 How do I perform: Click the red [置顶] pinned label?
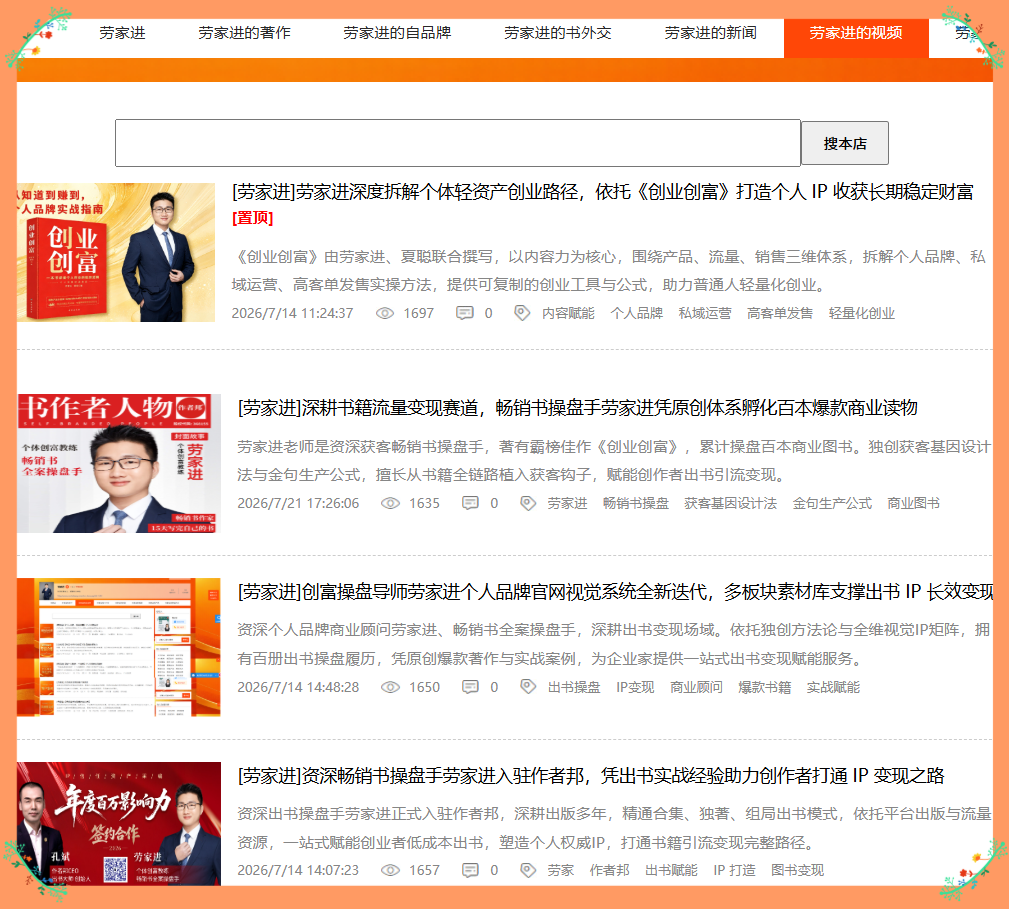tap(252, 218)
